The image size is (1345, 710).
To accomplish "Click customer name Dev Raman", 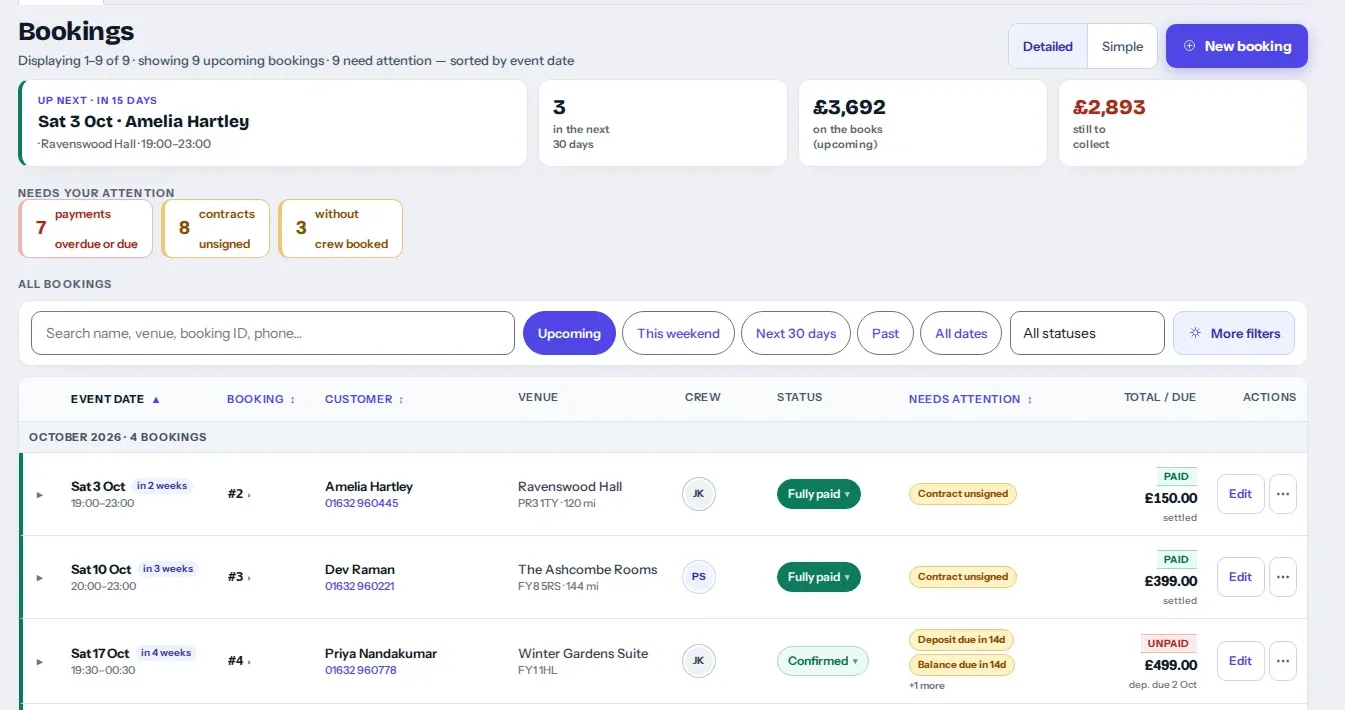I will point(360,570).
